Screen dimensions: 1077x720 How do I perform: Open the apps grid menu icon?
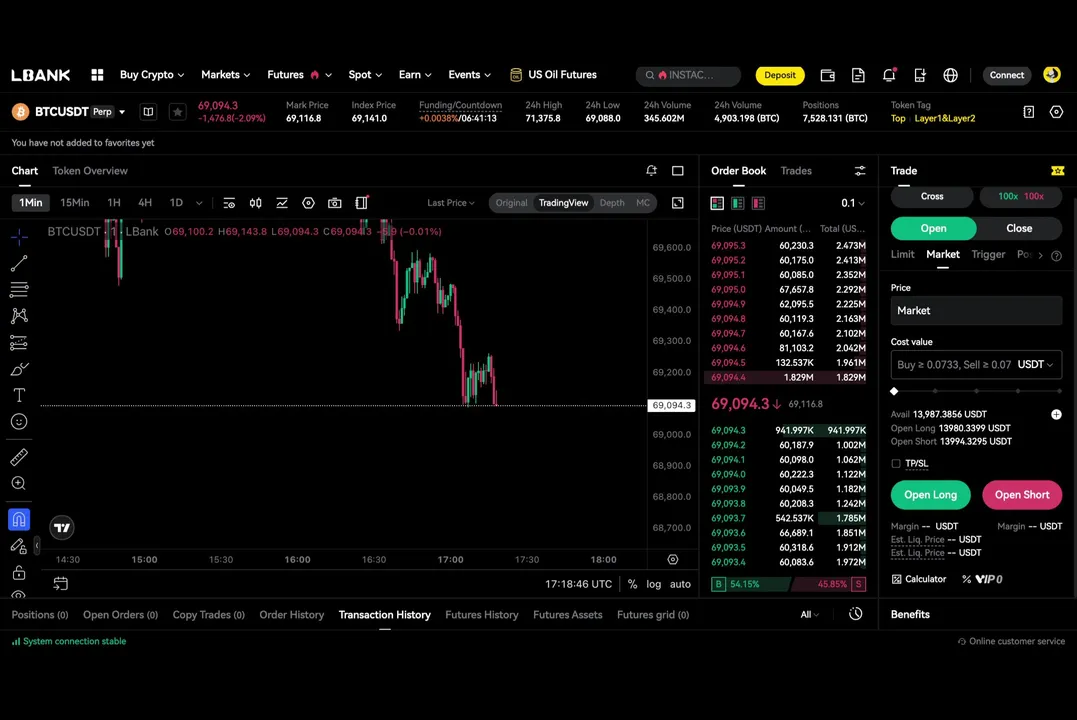tap(97, 75)
